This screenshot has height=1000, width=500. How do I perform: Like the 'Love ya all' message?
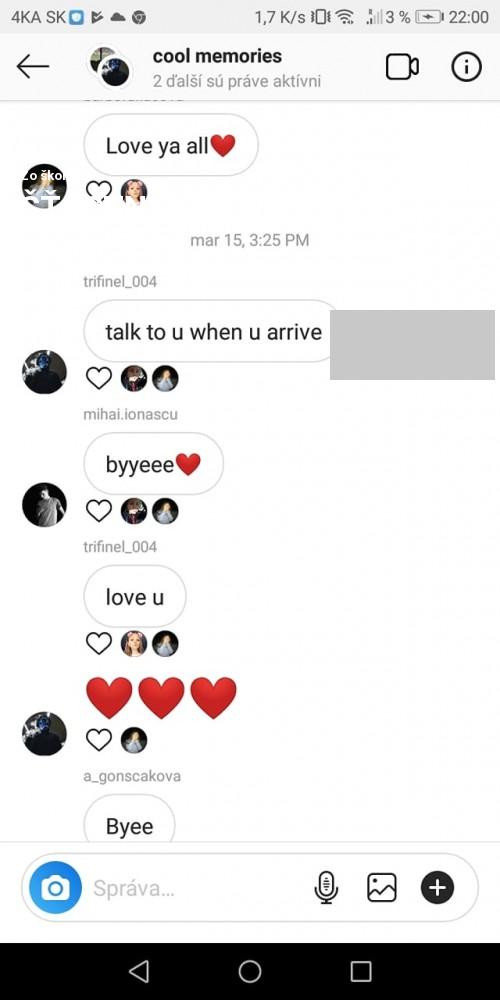pos(99,191)
